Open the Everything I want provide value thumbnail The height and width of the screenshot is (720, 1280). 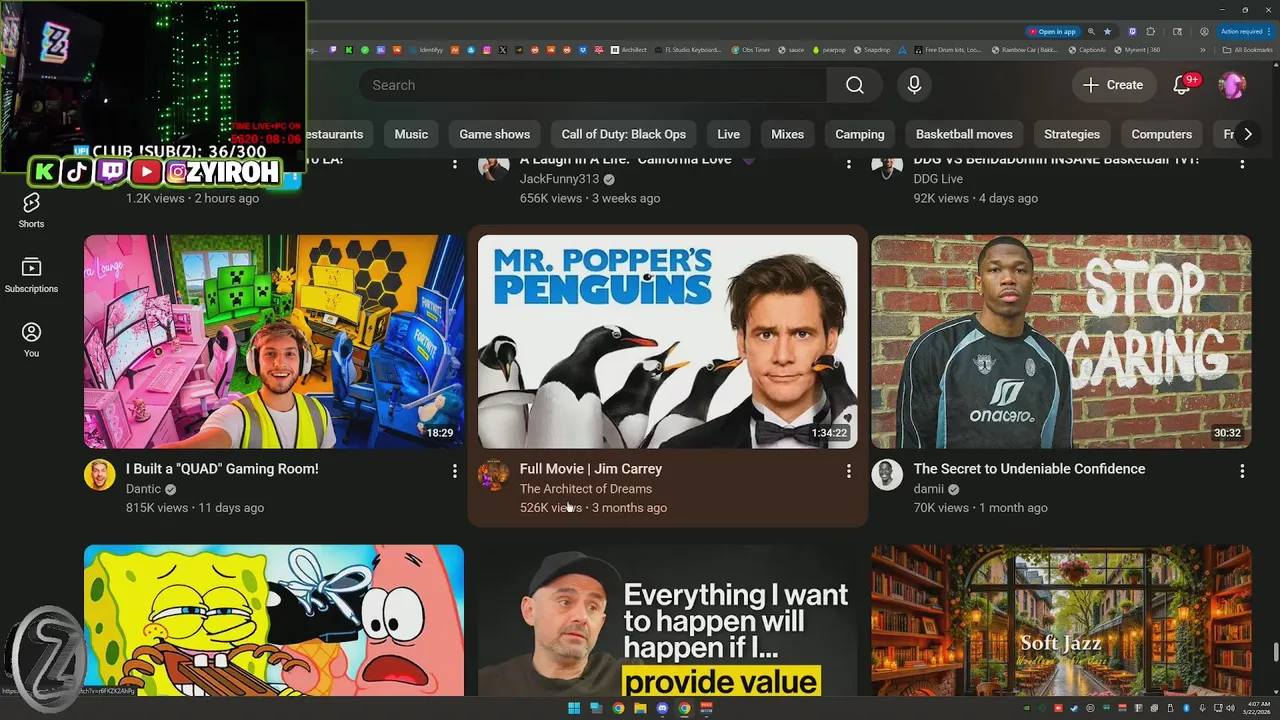pos(667,620)
